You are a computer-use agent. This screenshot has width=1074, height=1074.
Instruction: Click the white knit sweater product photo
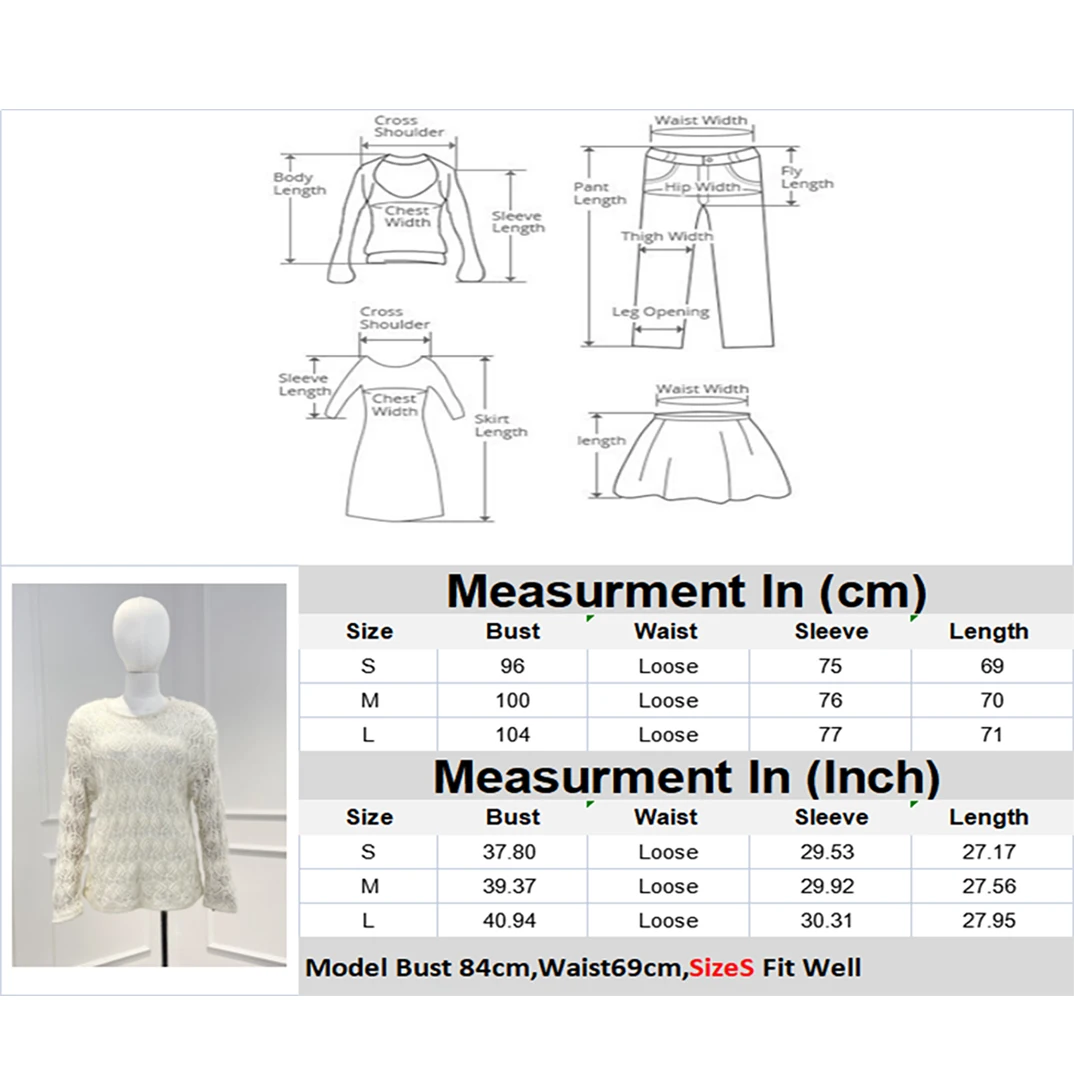pos(149,775)
